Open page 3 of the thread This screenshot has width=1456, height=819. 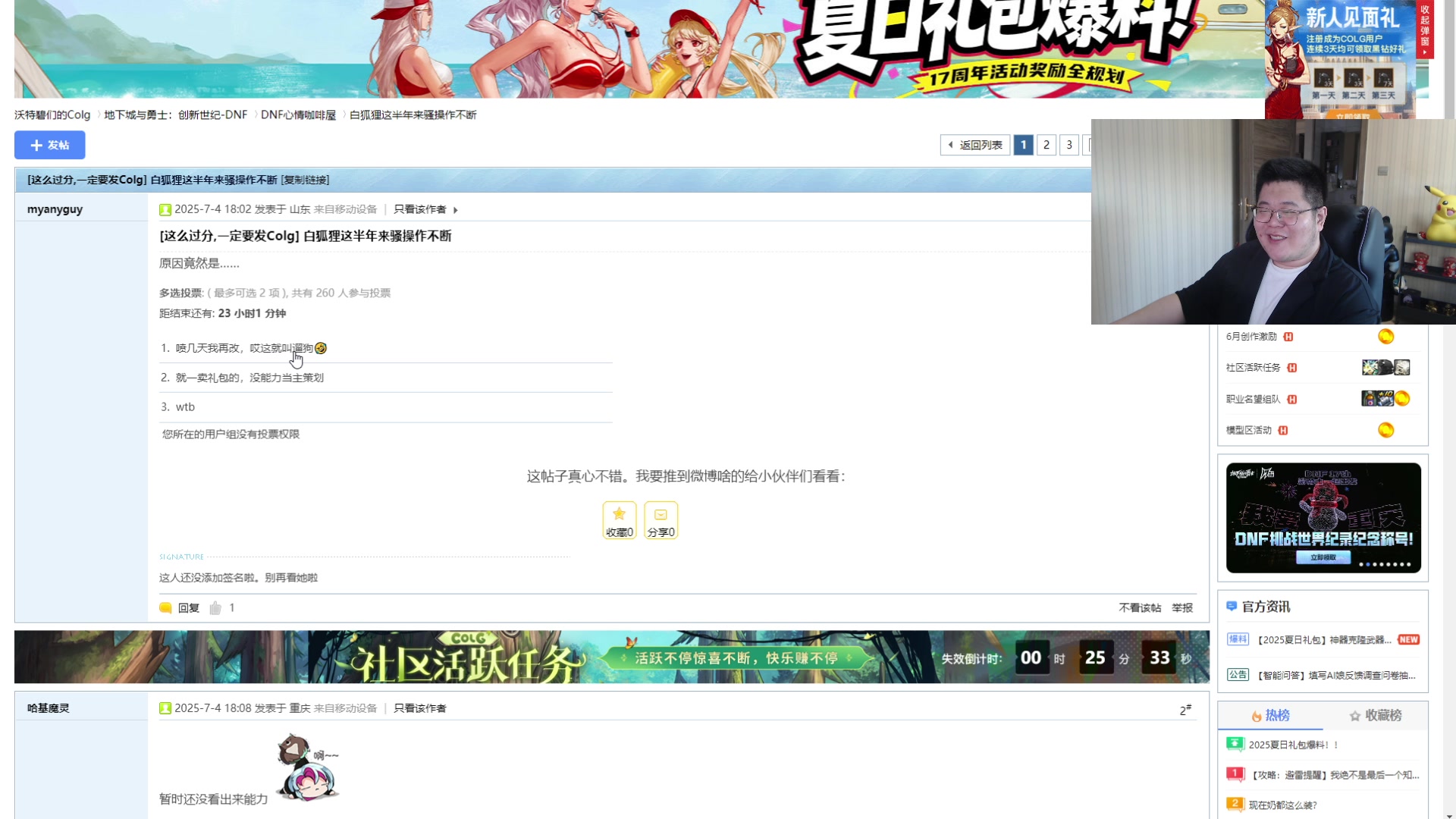pos(1068,145)
